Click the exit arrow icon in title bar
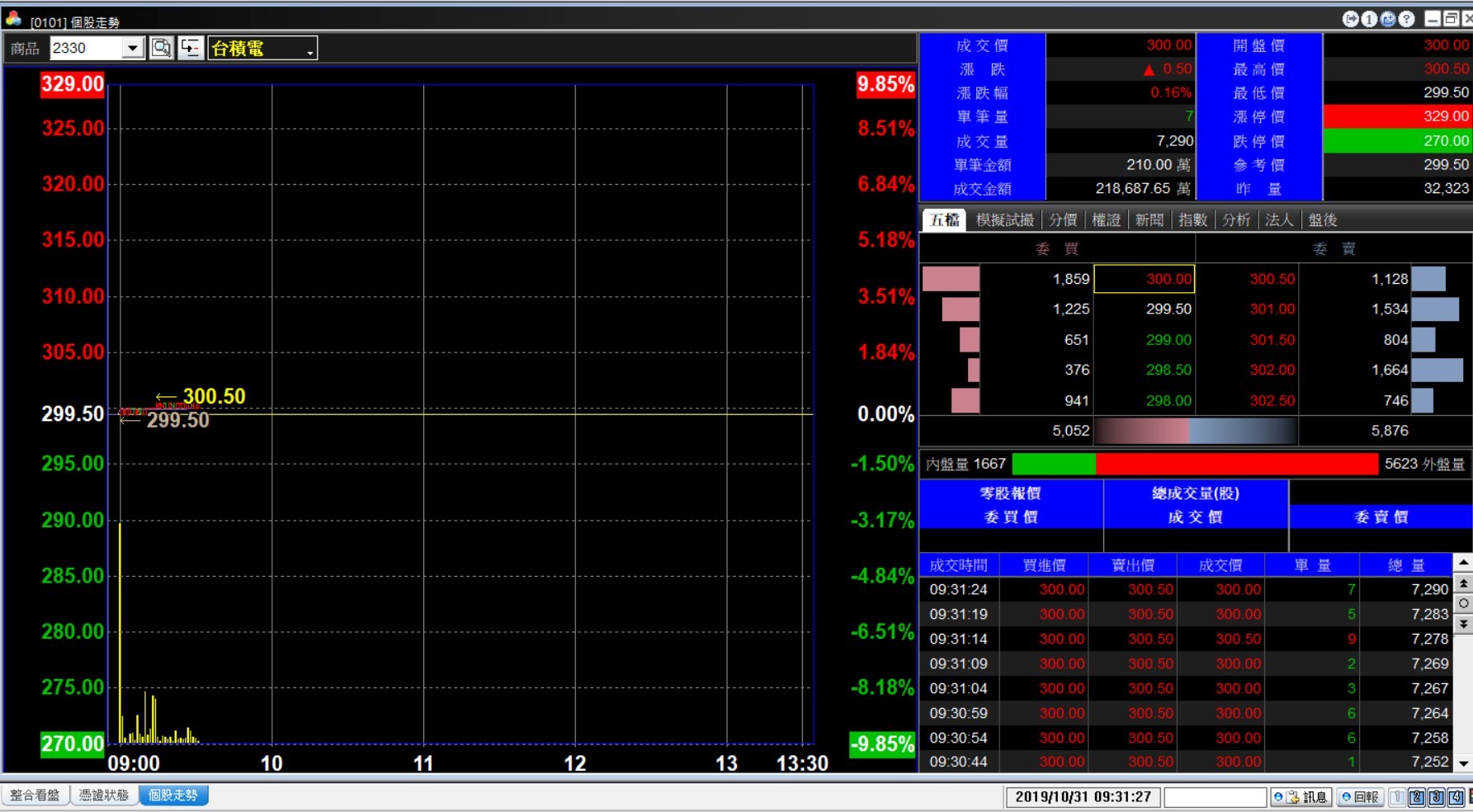Viewport: 1473px width, 812px height. (1351, 19)
